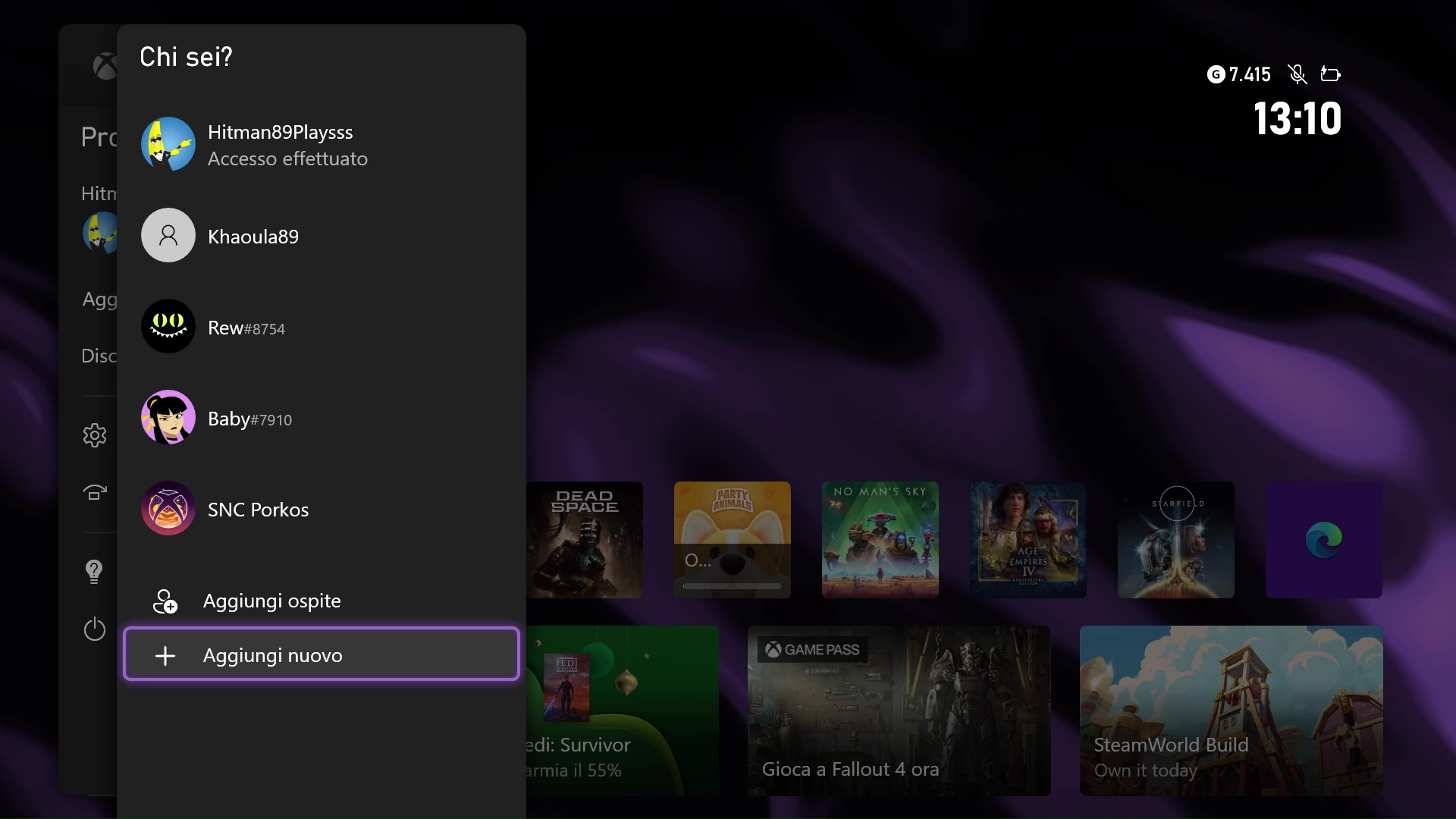Open settings gear in the guide sidebar
Image resolution: width=1456 pixels, height=819 pixels.
pyautogui.click(x=95, y=435)
